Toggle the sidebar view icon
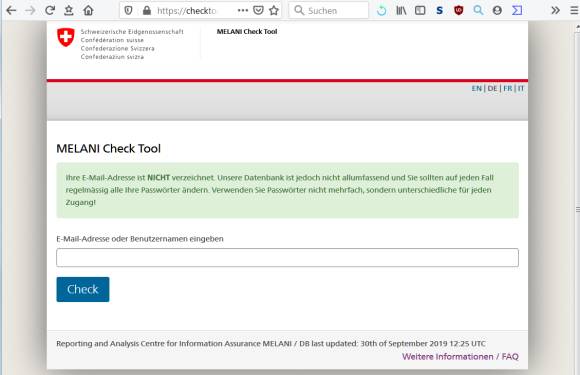The height and width of the screenshot is (375, 580). (x=420, y=10)
